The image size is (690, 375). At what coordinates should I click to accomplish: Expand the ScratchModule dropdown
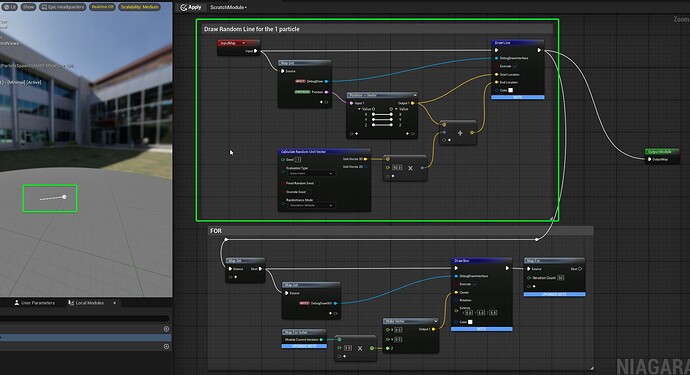[228, 7]
